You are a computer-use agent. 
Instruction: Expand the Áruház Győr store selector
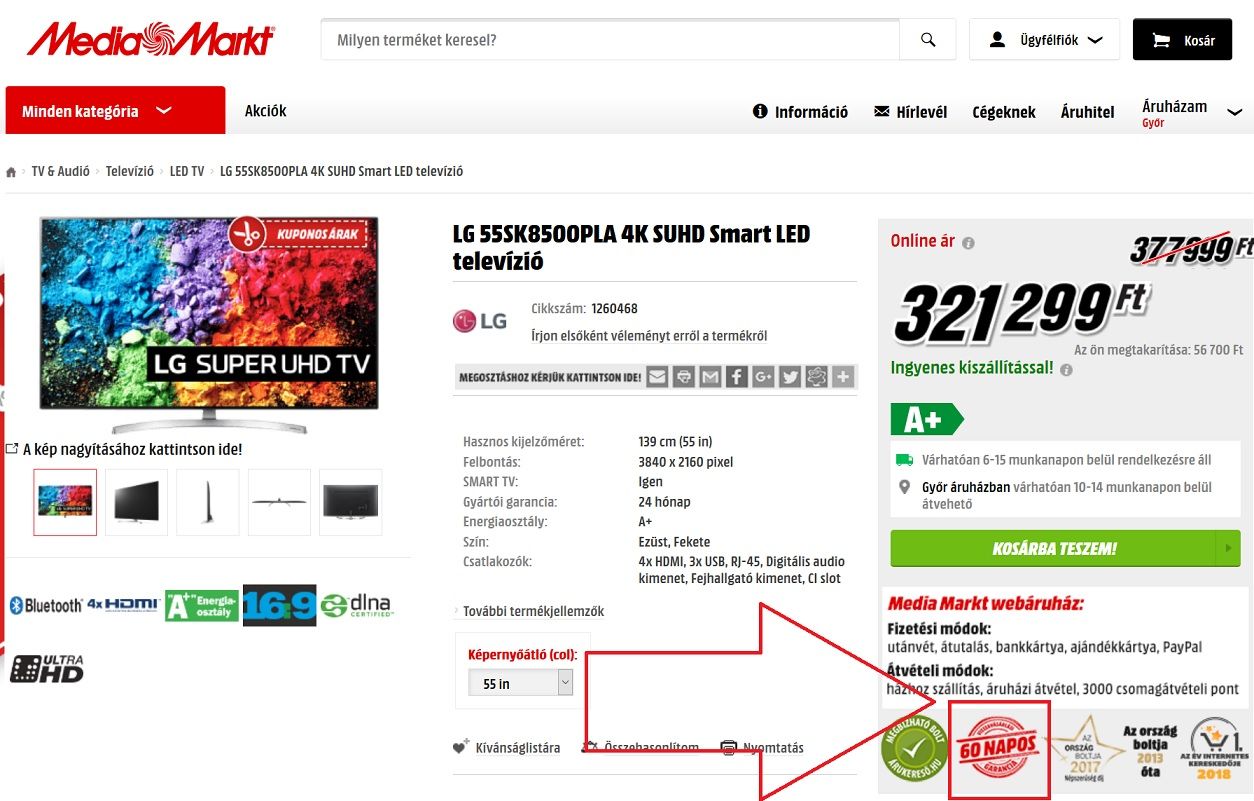point(1192,113)
